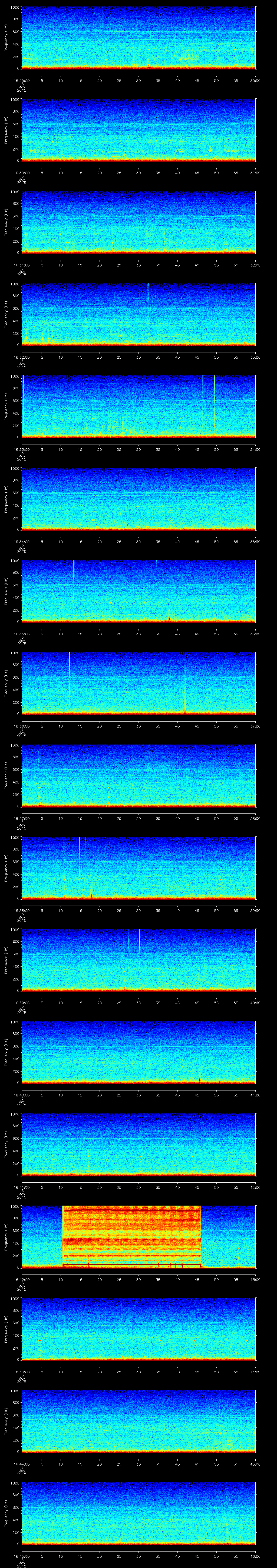Click the spike near 30 seconds in the 16:39 spectrogram

(139, 940)
